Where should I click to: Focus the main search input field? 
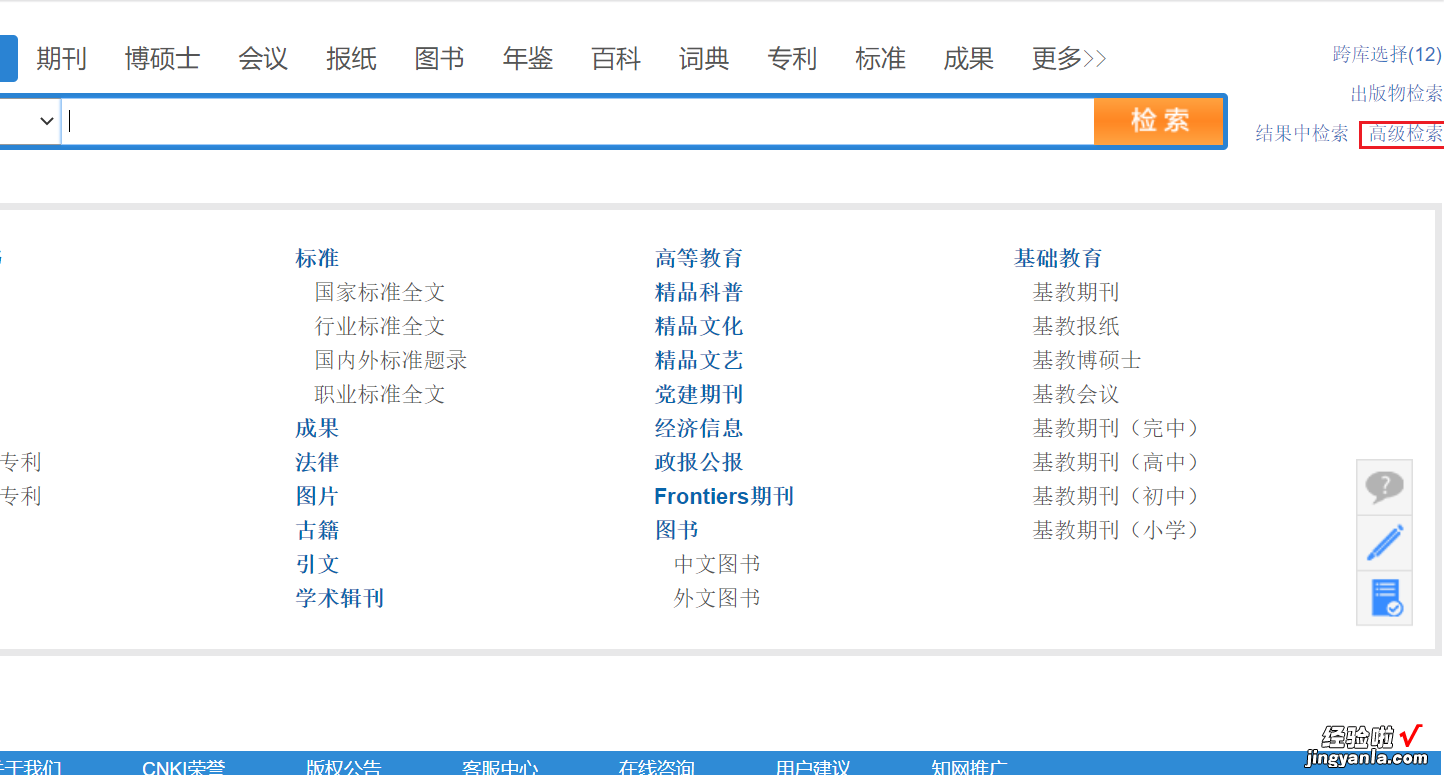[578, 121]
